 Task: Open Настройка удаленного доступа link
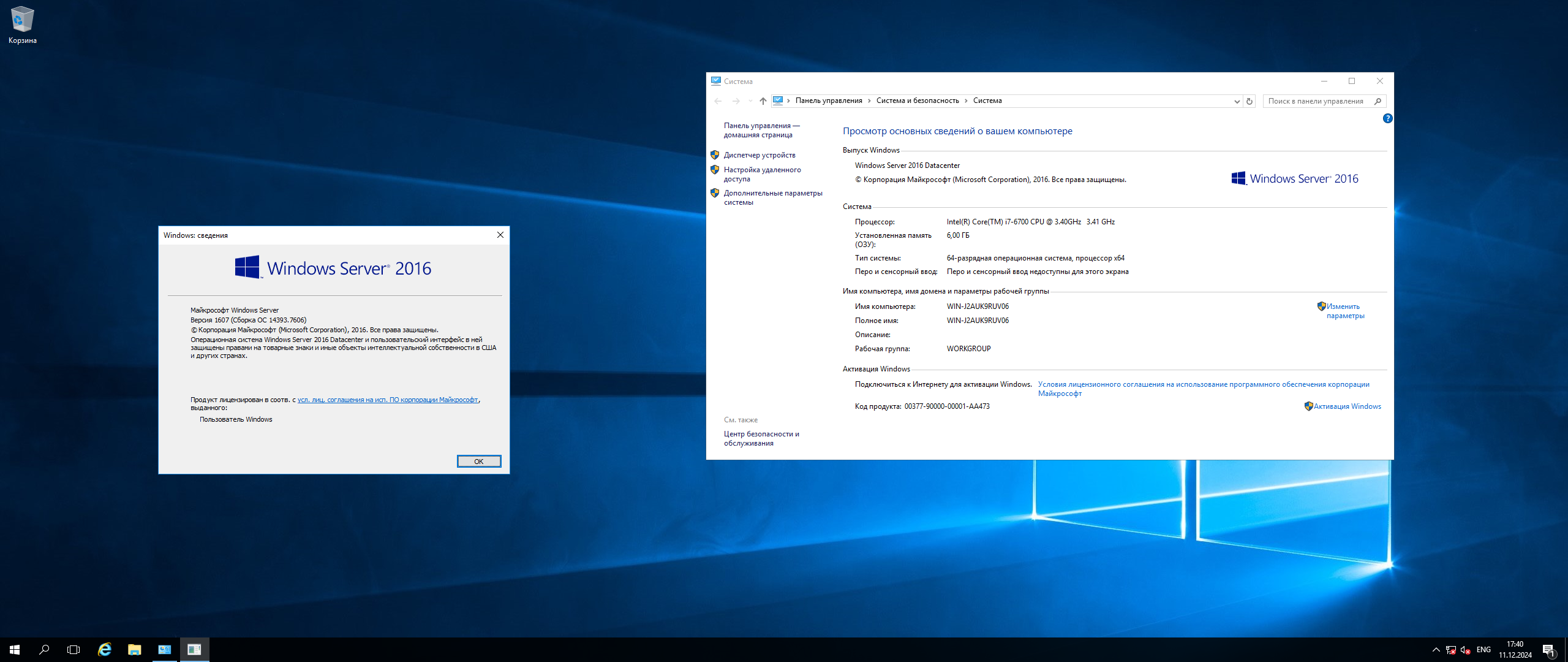click(762, 174)
